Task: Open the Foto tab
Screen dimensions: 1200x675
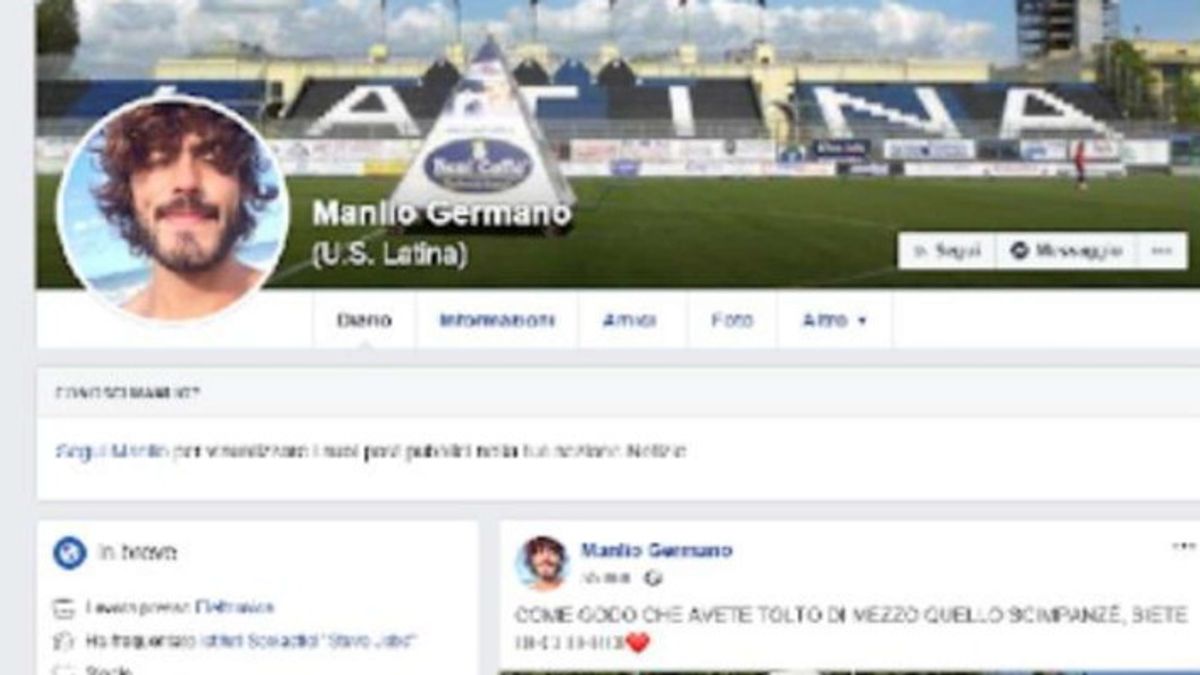Action: coord(732,320)
